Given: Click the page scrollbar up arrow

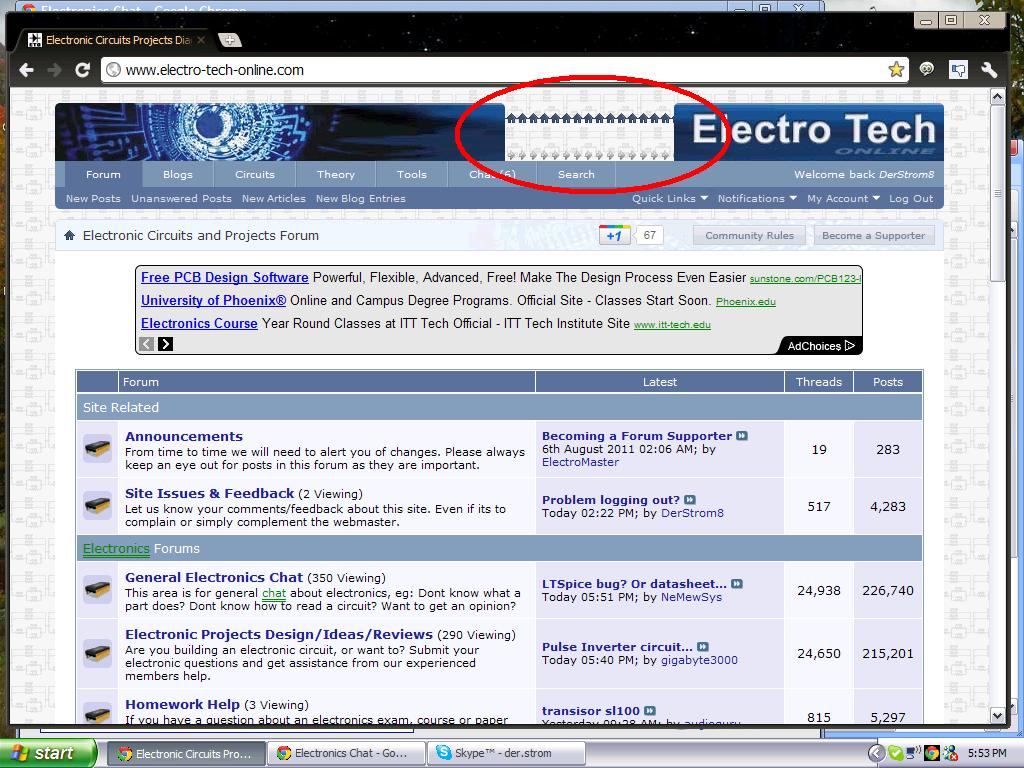Looking at the screenshot, I should coord(997,97).
